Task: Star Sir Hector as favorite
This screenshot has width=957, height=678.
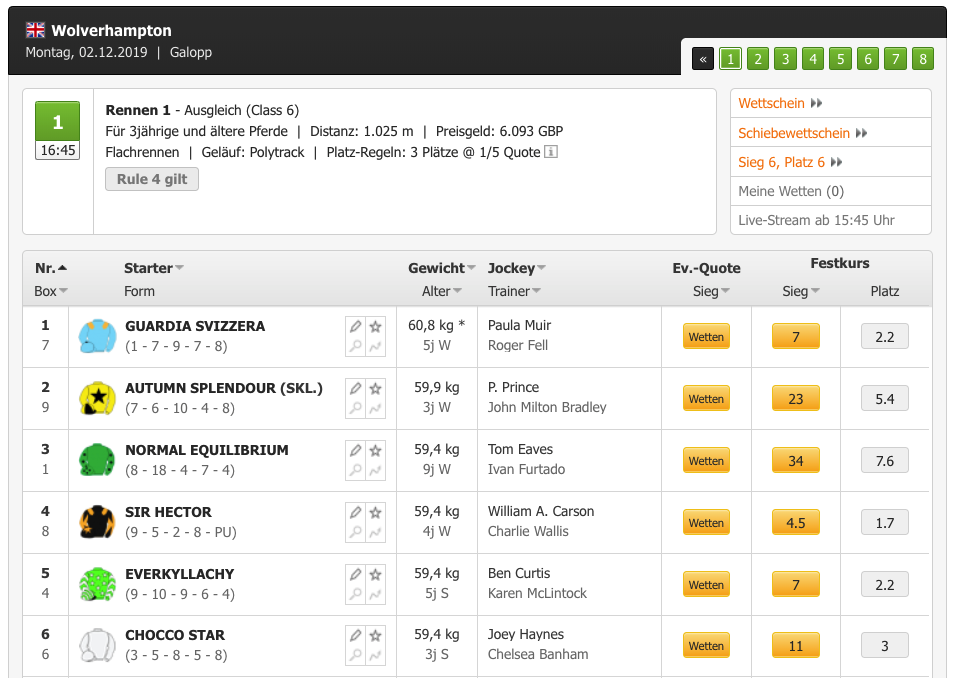Action: click(x=375, y=513)
